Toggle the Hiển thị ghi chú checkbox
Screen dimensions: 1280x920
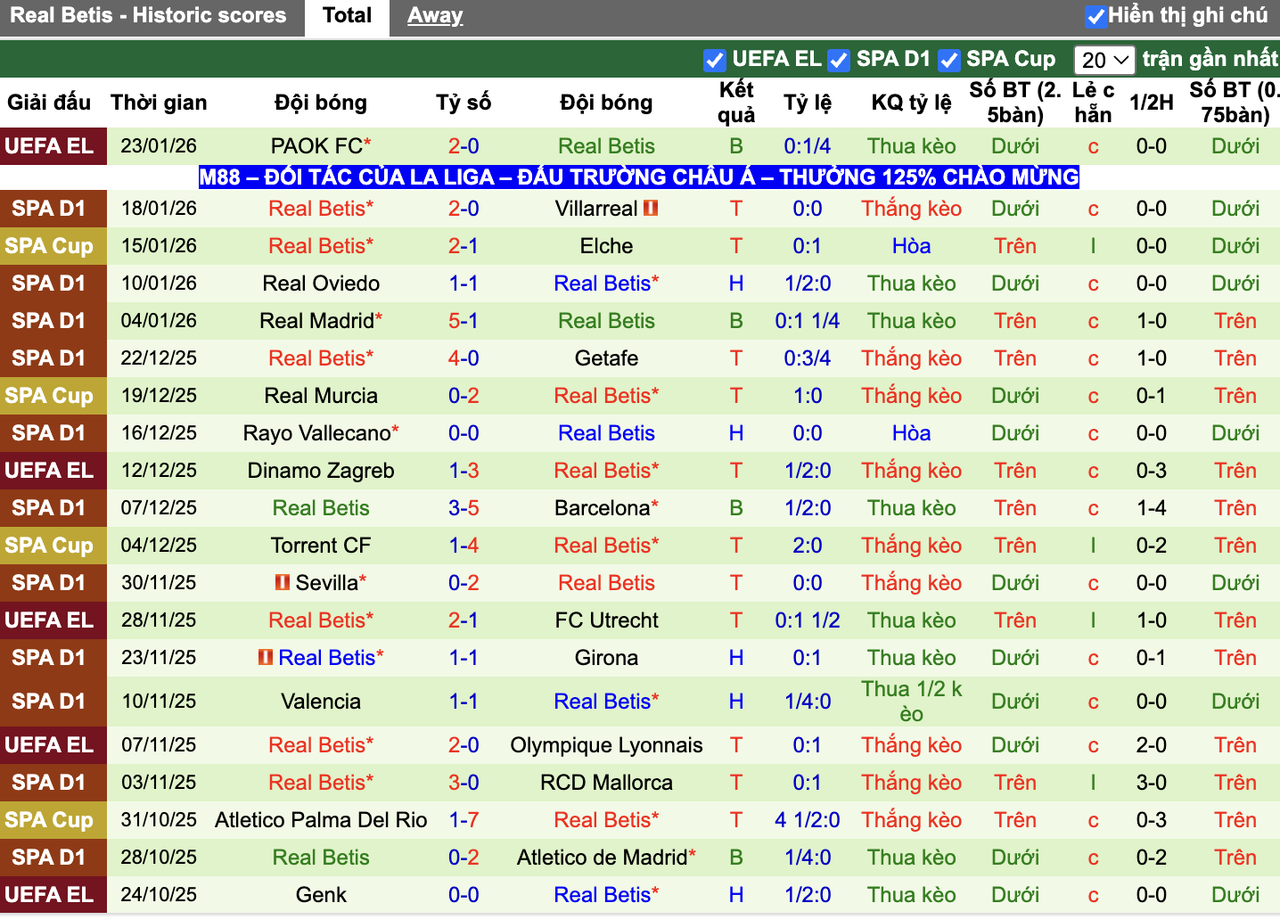click(1097, 15)
